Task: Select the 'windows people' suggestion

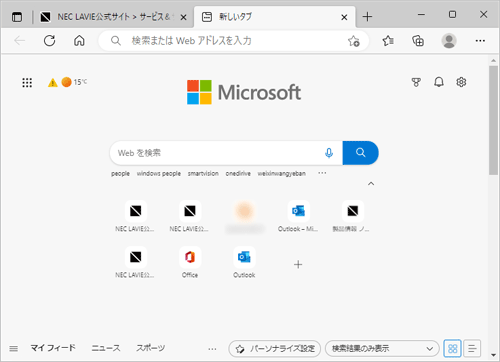Action: 159,174
